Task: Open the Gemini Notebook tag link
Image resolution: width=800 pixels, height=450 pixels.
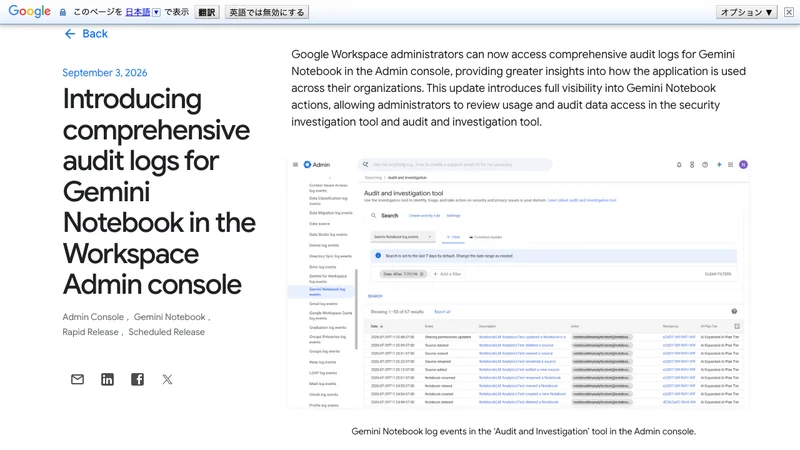Action: point(169,317)
